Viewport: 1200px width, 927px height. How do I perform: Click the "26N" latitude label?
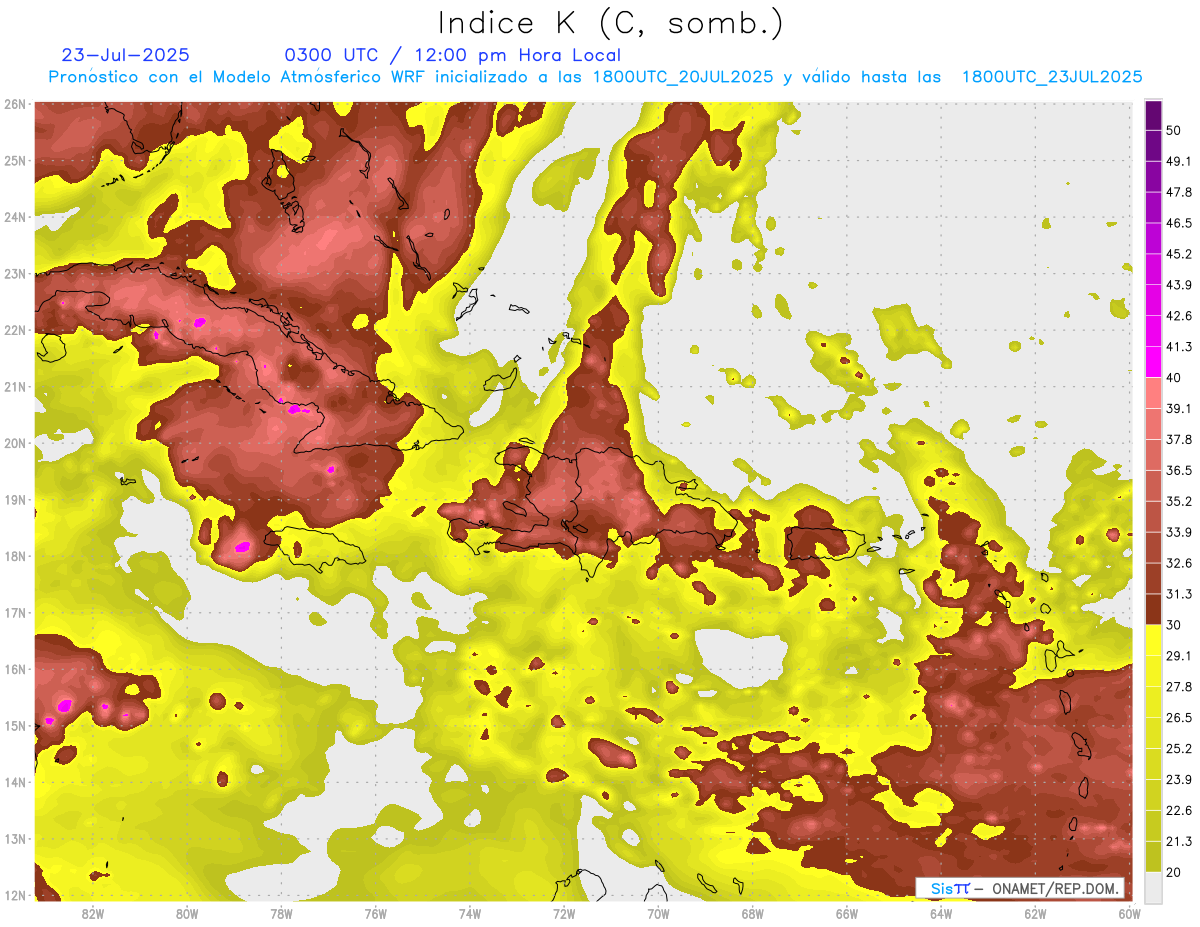pyautogui.click(x=15, y=104)
